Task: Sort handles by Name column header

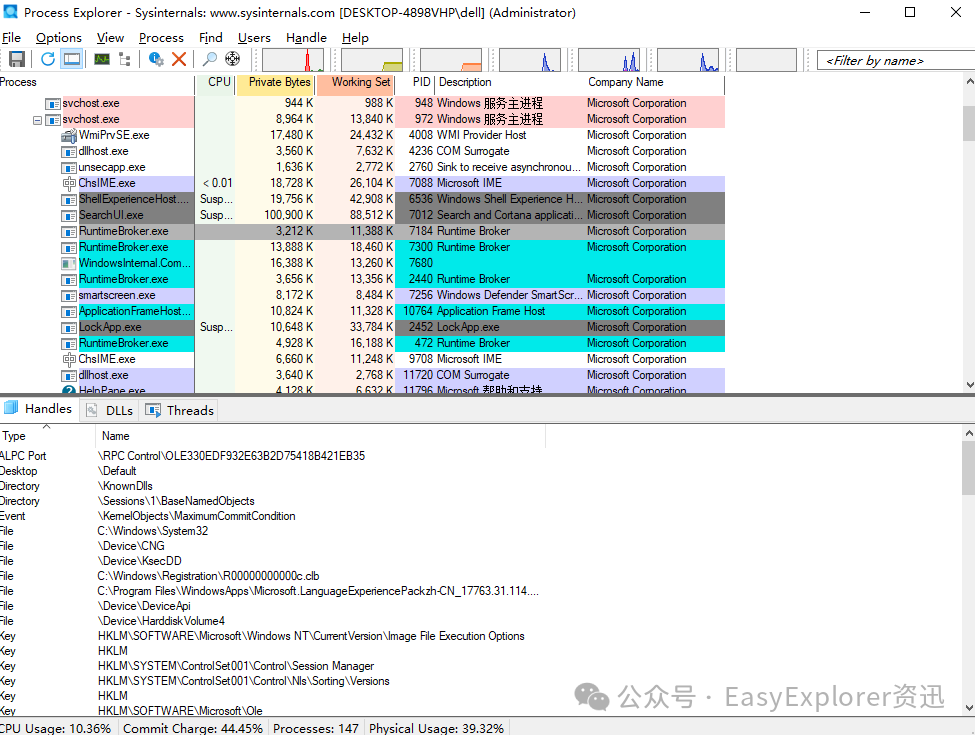Action: click(x=320, y=436)
